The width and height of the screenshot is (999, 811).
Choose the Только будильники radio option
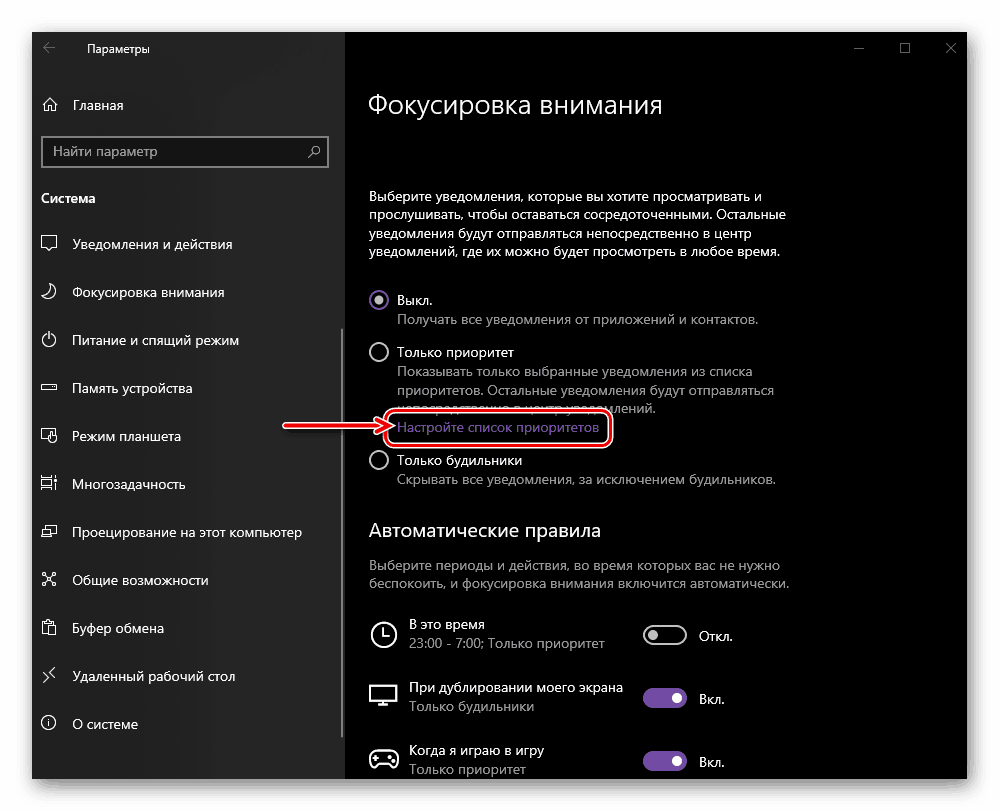(x=379, y=461)
